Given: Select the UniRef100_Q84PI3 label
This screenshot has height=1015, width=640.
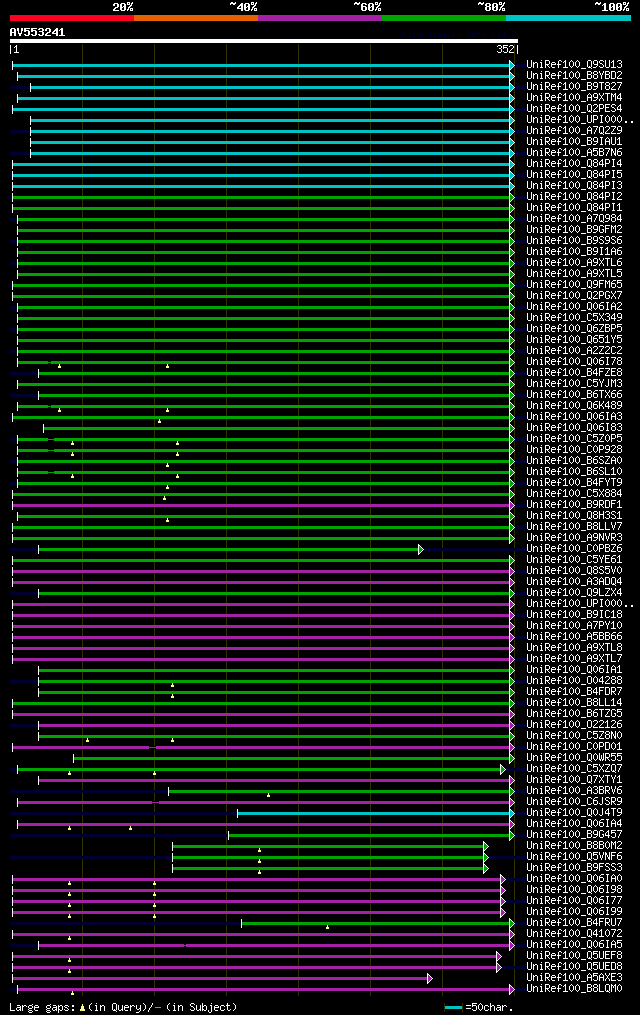Looking at the screenshot, I should click(x=574, y=186).
